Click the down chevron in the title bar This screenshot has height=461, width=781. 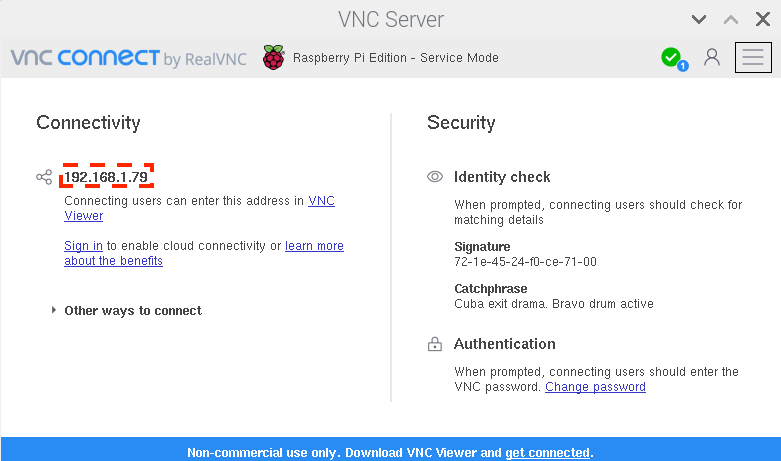click(x=699, y=19)
